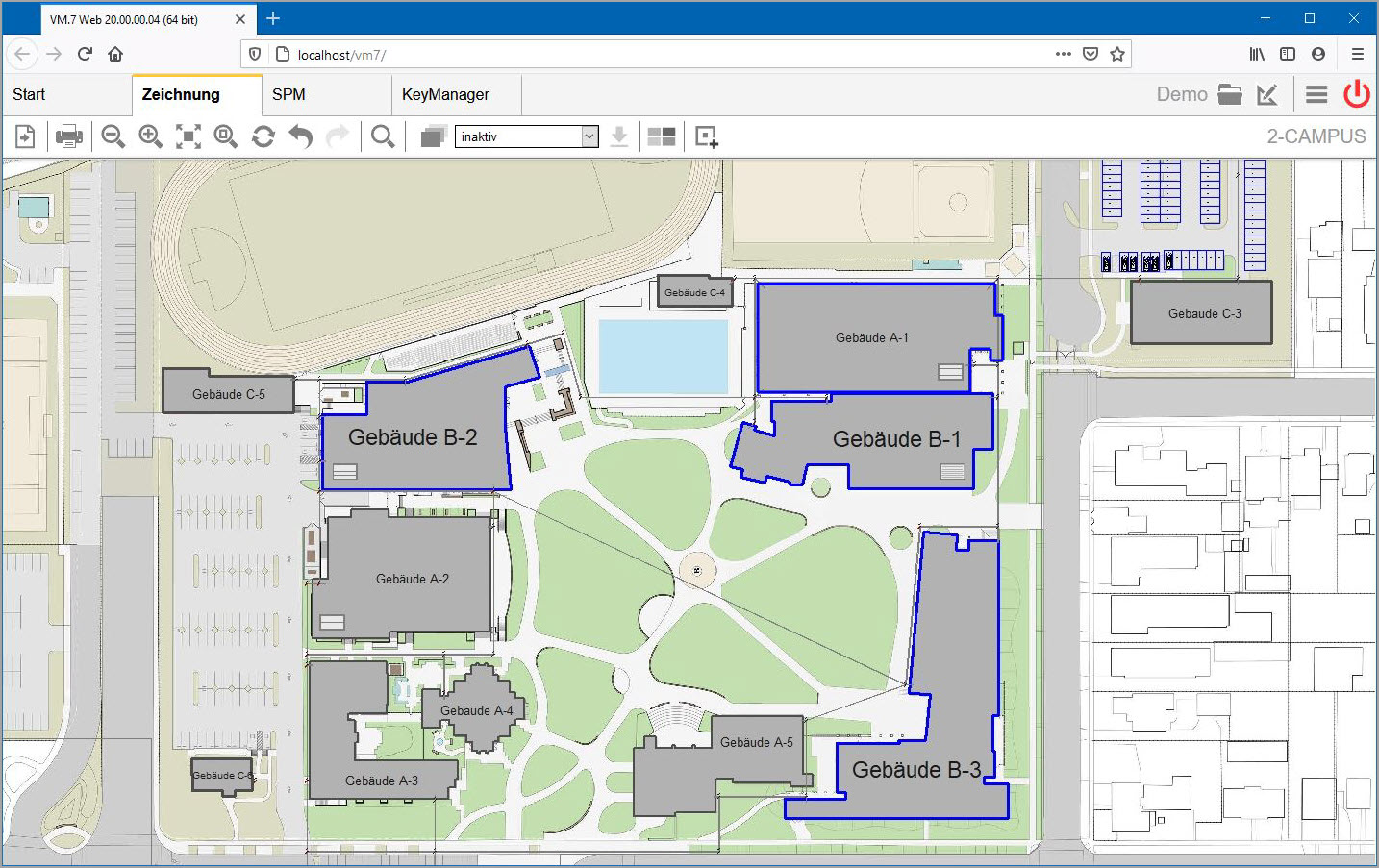
Task: Undo last view with the back arrow
Action: click(x=301, y=136)
